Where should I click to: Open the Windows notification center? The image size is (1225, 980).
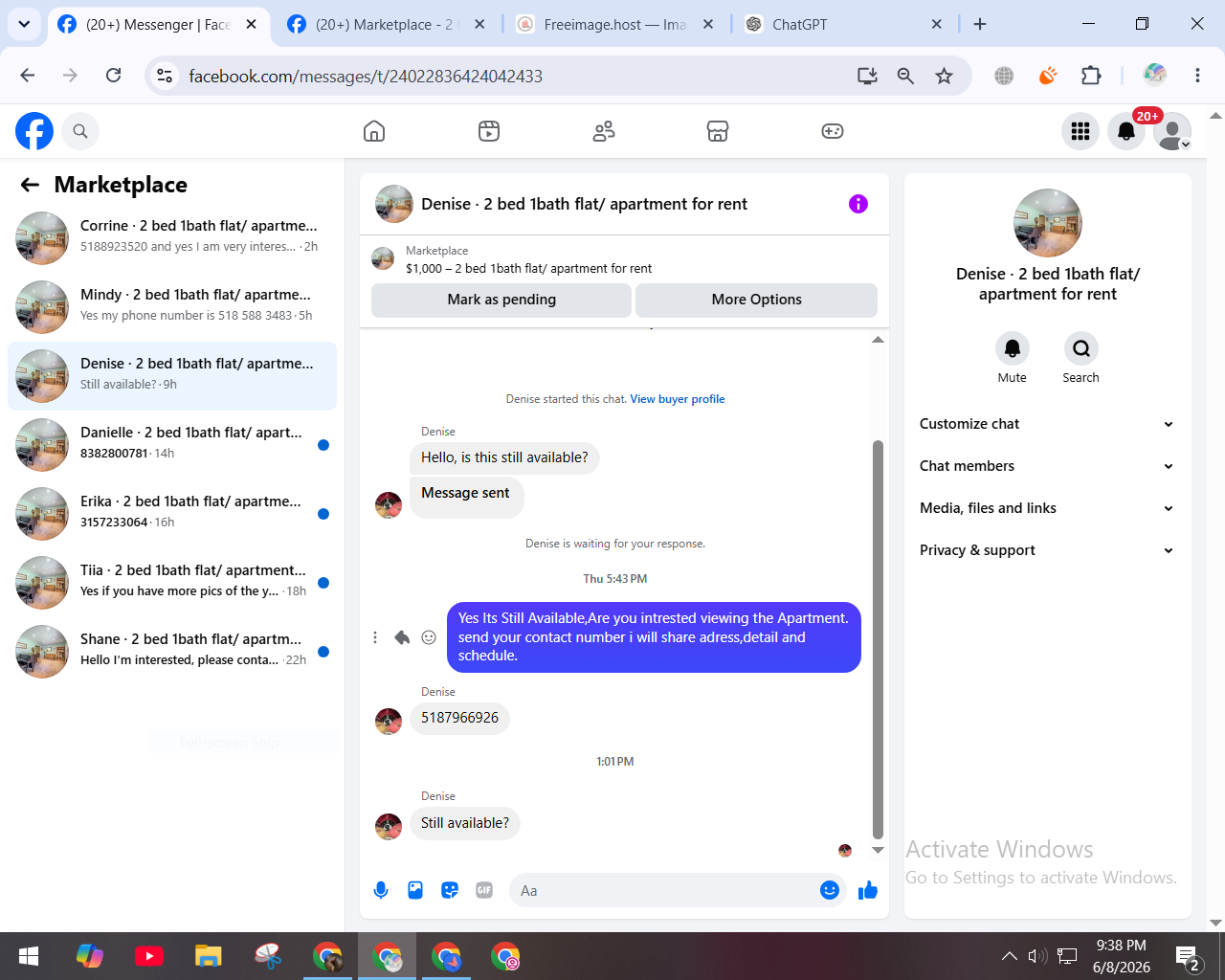coord(1188,956)
